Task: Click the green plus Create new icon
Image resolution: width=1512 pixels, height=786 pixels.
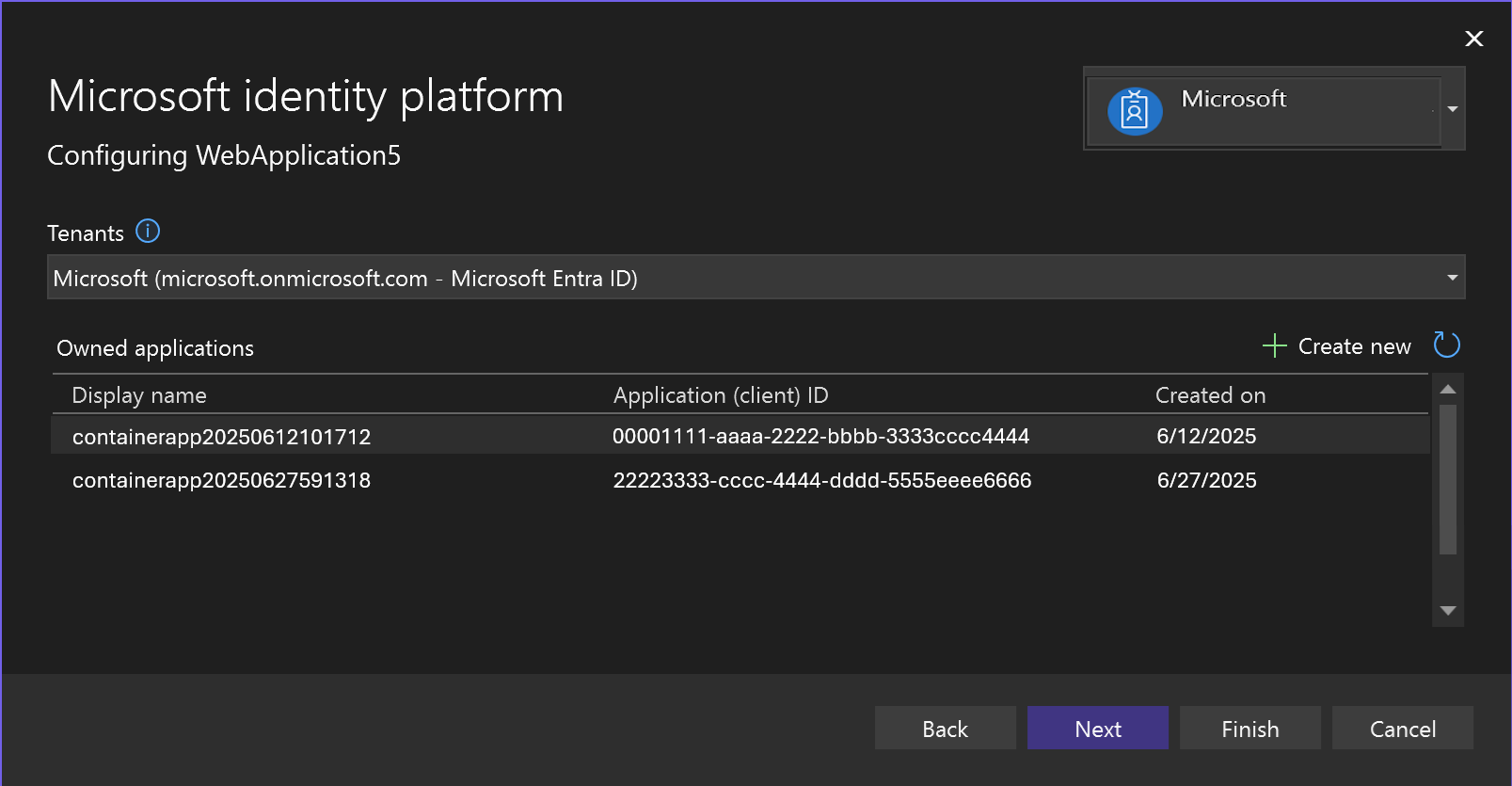Action: click(x=1274, y=345)
